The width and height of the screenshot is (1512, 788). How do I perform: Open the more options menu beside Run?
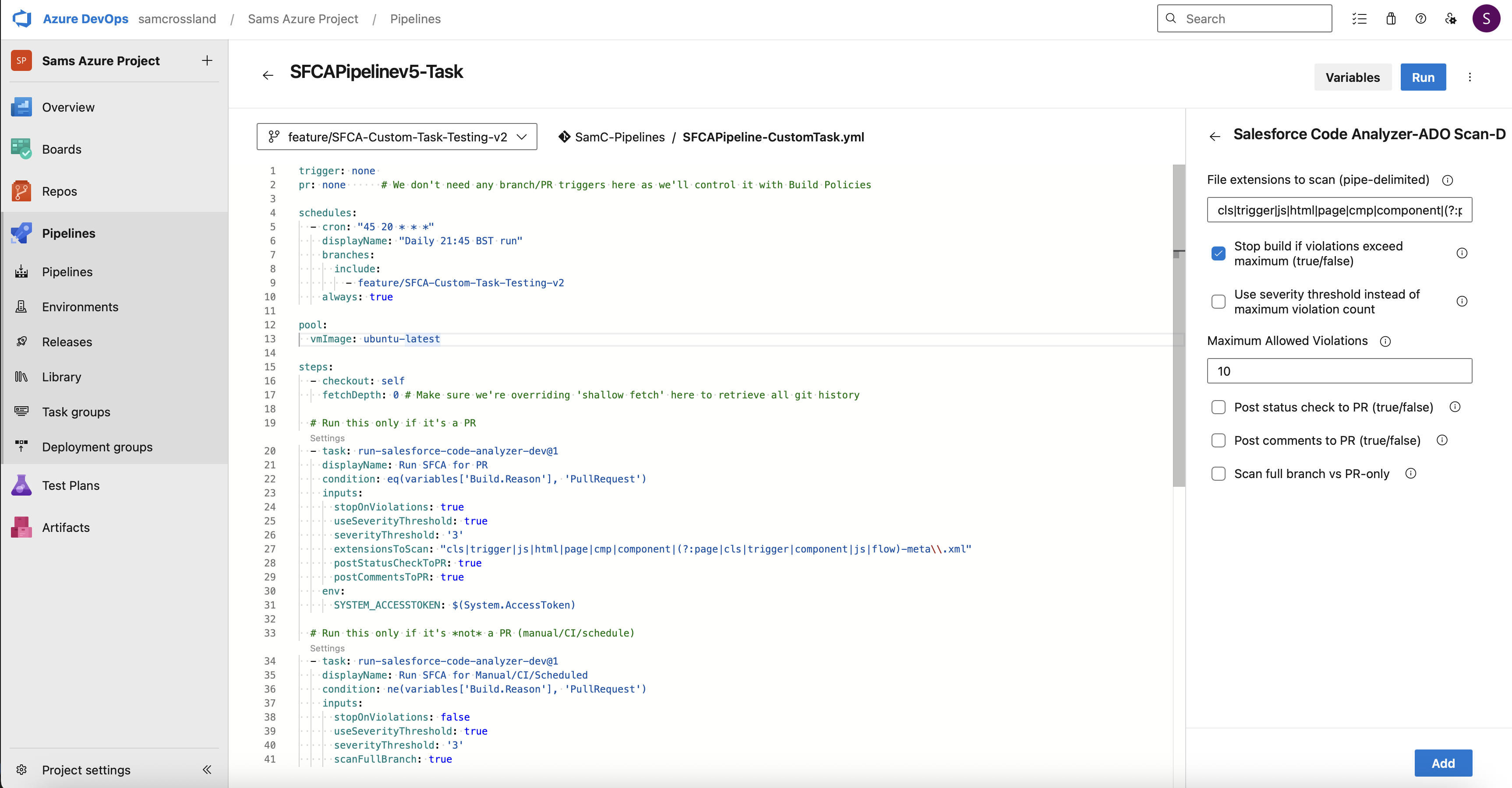click(x=1470, y=77)
